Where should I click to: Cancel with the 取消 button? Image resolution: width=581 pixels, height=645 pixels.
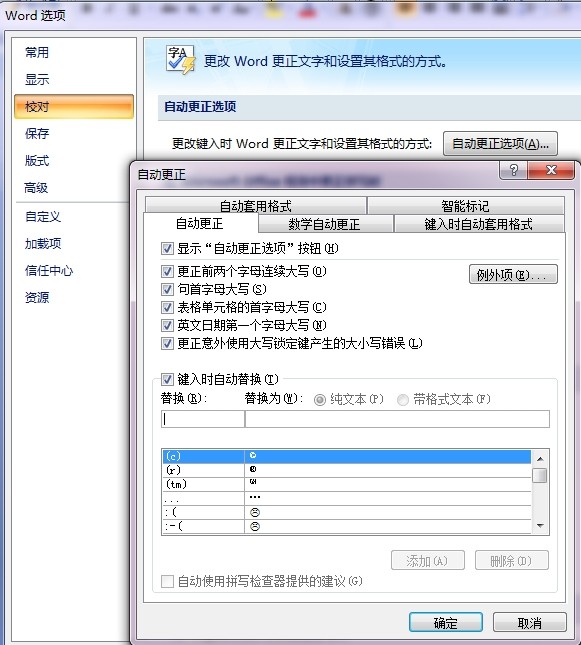[x=530, y=623]
